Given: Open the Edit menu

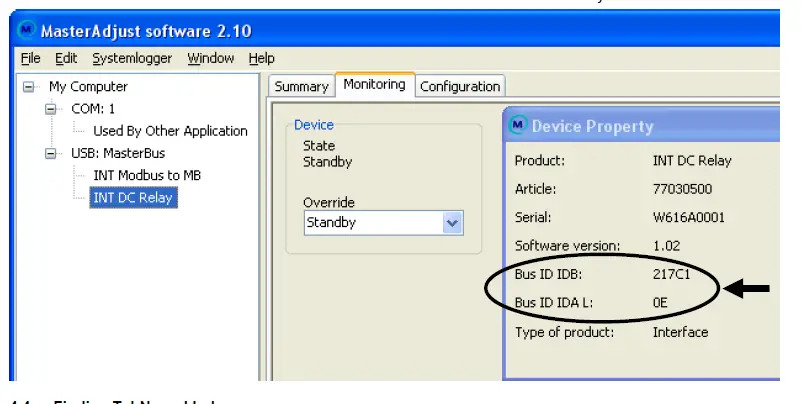Looking at the screenshot, I should click(66, 59).
